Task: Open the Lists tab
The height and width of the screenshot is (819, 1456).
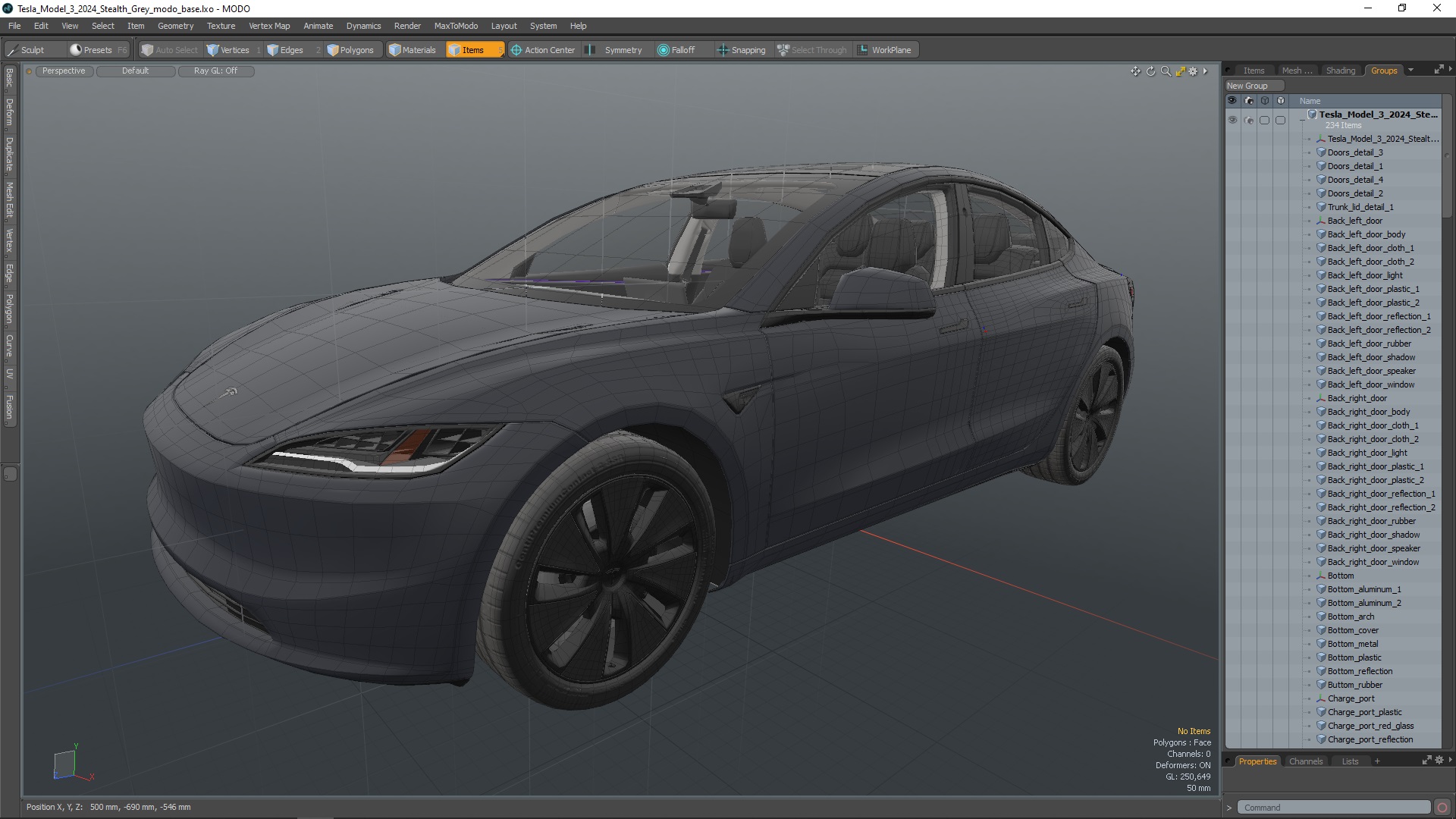Action: 1350,761
